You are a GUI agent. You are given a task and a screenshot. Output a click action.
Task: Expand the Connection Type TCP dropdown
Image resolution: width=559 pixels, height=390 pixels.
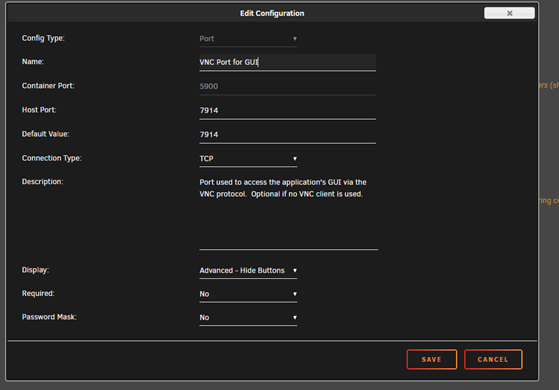coord(248,159)
